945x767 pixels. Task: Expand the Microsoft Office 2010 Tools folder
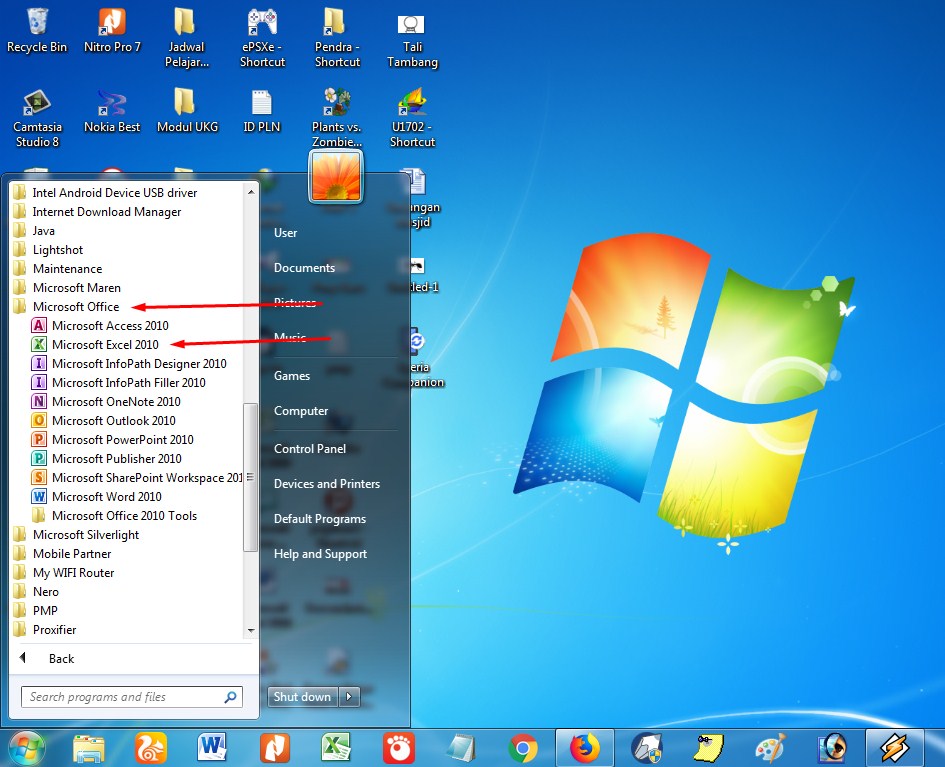click(x=124, y=516)
